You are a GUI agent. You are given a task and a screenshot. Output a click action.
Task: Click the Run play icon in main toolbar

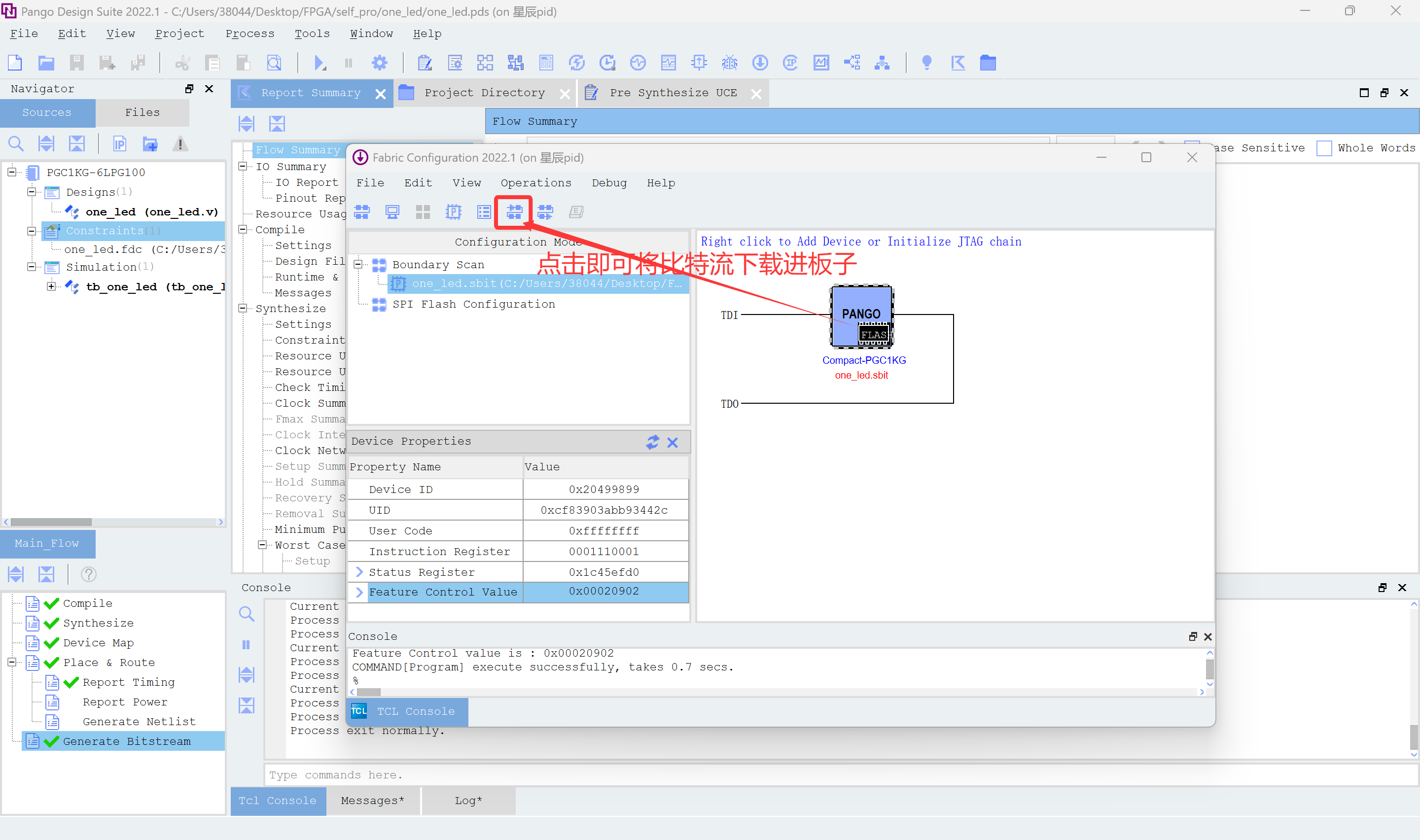click(x=319, y=63)
